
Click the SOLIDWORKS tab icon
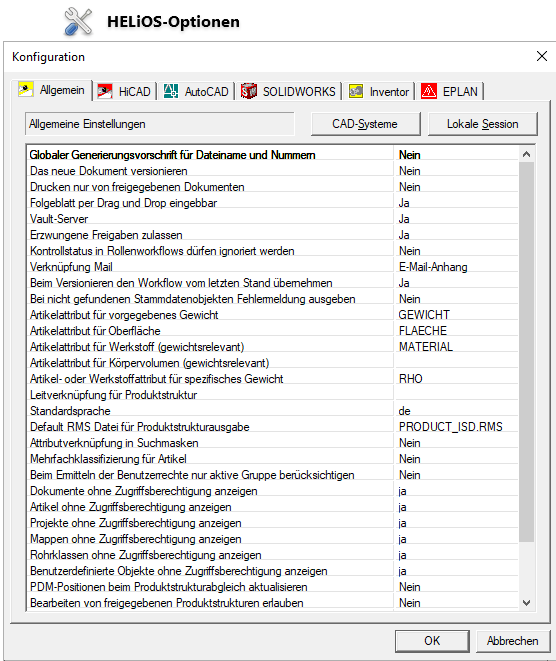[249, 91]
